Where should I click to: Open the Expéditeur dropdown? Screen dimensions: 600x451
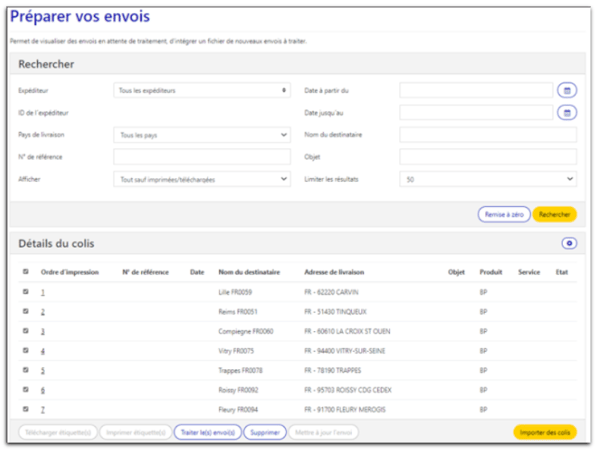coord(201,90)
